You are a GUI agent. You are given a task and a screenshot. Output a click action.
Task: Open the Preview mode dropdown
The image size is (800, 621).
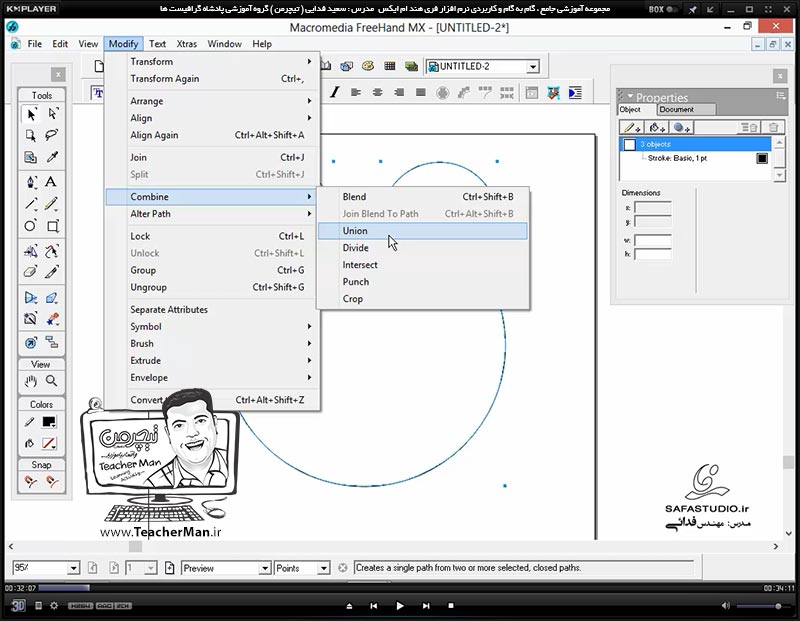click(x=265, y=568)
